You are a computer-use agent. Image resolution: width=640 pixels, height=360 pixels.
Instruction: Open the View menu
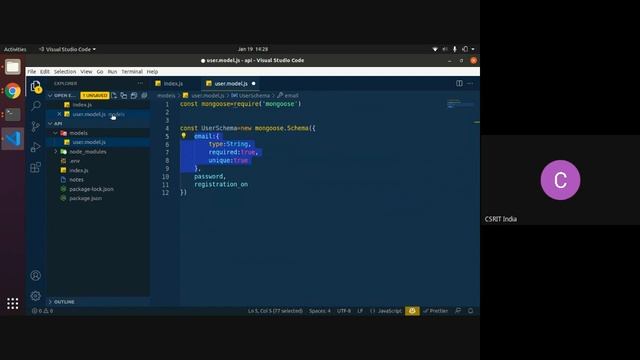pyautogui.click(x=86, y=72)
